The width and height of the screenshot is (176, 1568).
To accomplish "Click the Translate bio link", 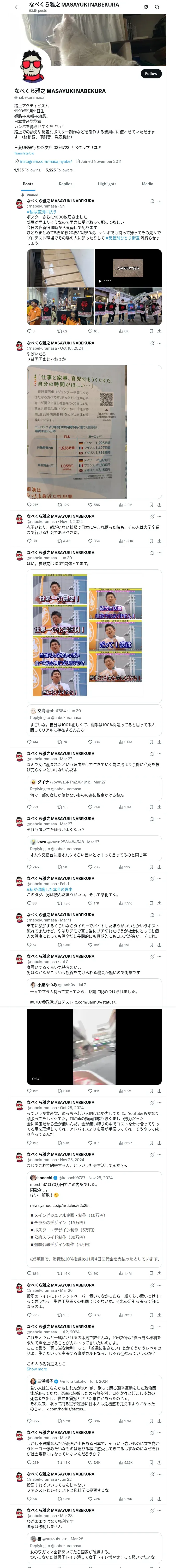I will coord(24,153).
